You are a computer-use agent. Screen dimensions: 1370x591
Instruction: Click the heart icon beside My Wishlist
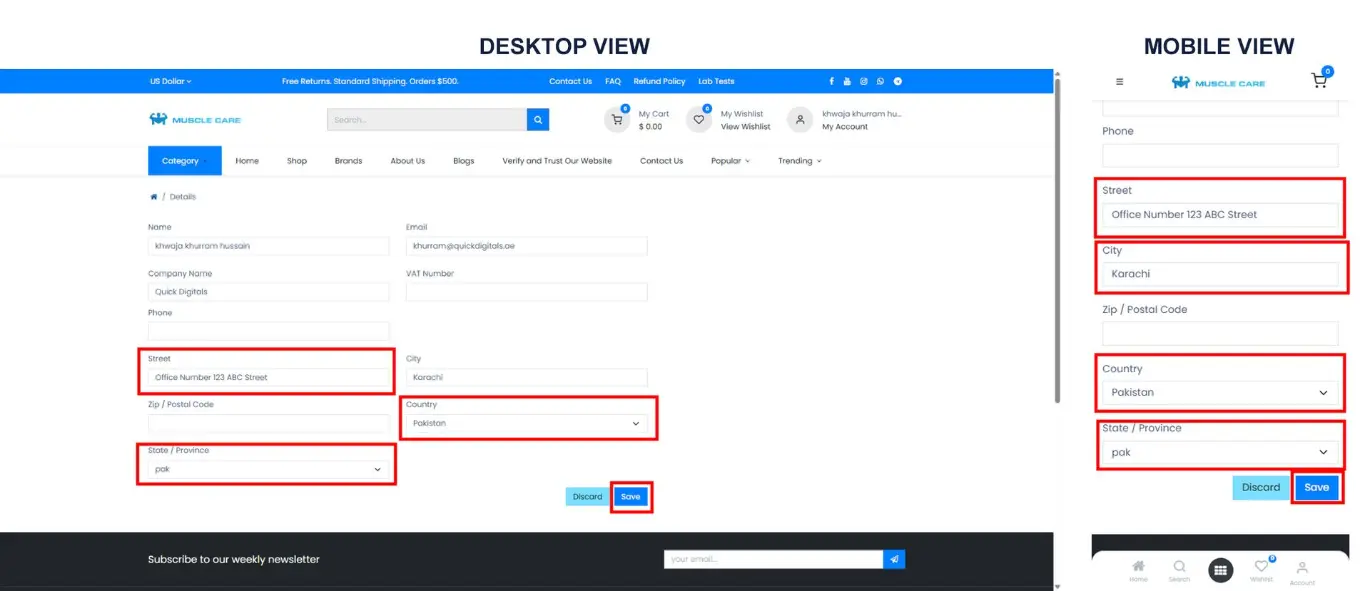point(698,120)
